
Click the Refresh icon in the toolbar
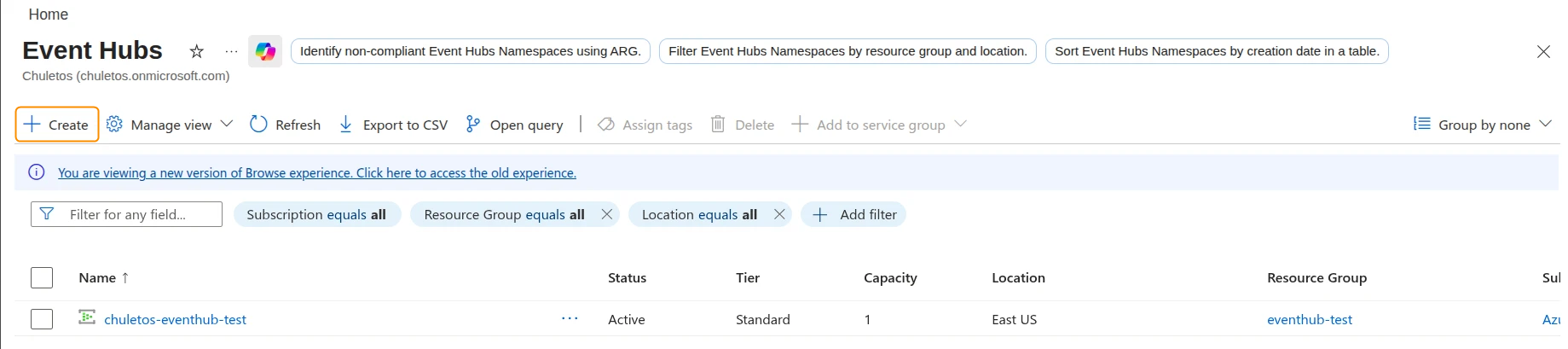click(x=258, y=125)
